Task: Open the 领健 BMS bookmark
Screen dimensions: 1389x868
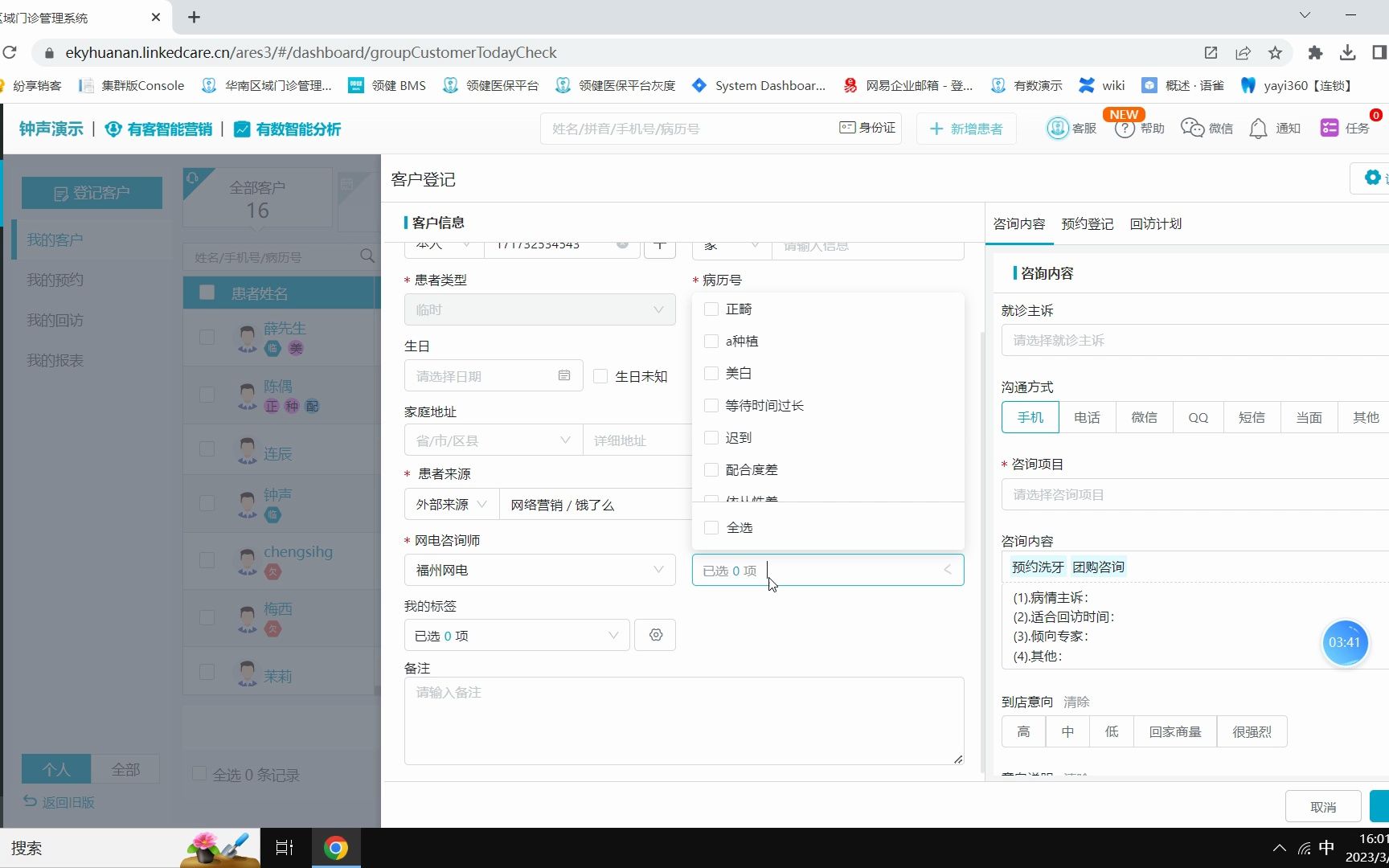Action: (x=387, y=85)
